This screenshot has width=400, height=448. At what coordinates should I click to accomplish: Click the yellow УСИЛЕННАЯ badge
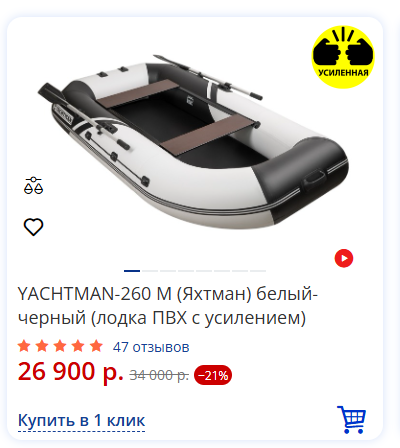(x=343, y=57)
